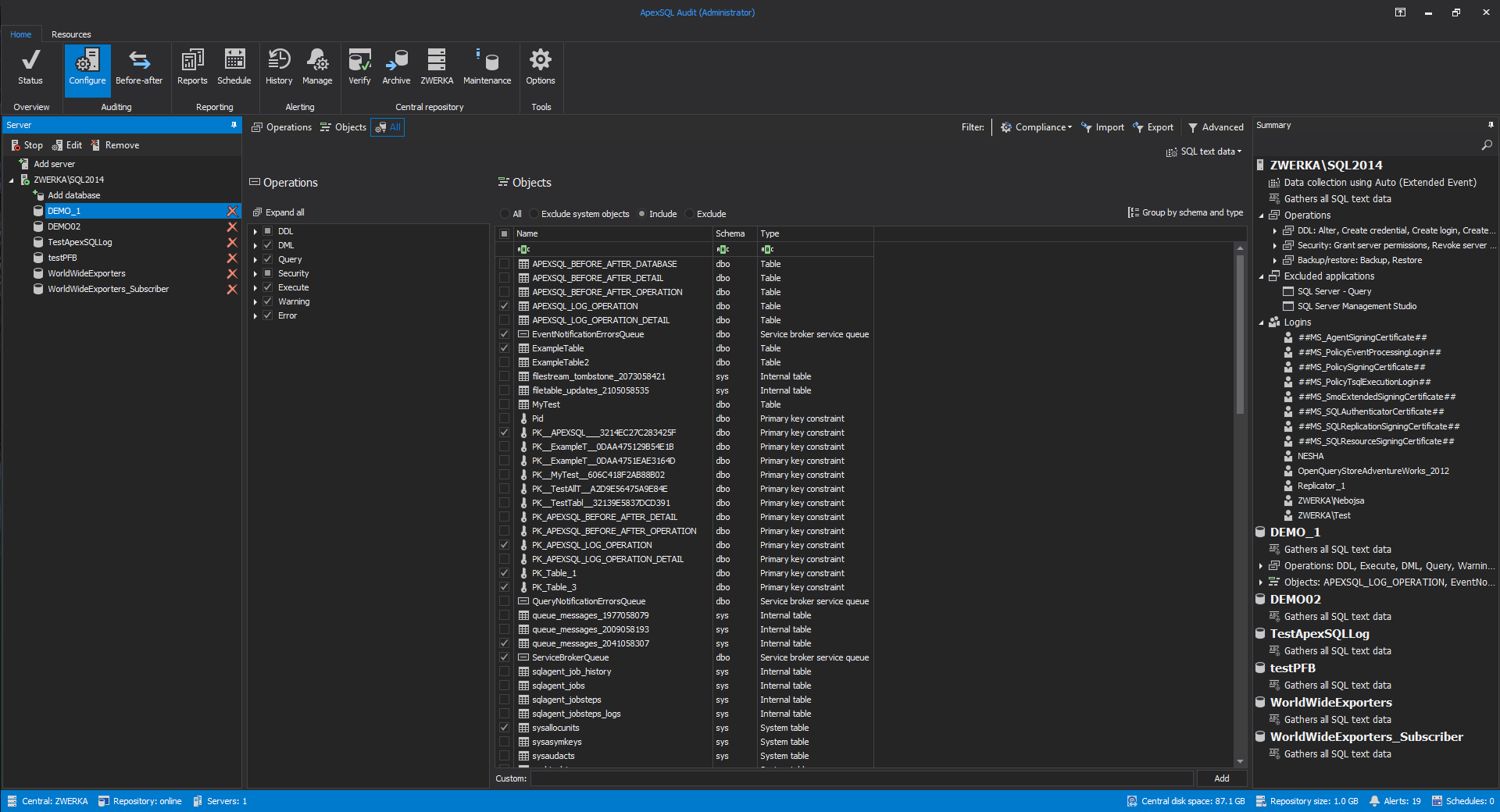Expand the DDL operations node
This screenshot has width=1500, height=812.
click(255, 231)
